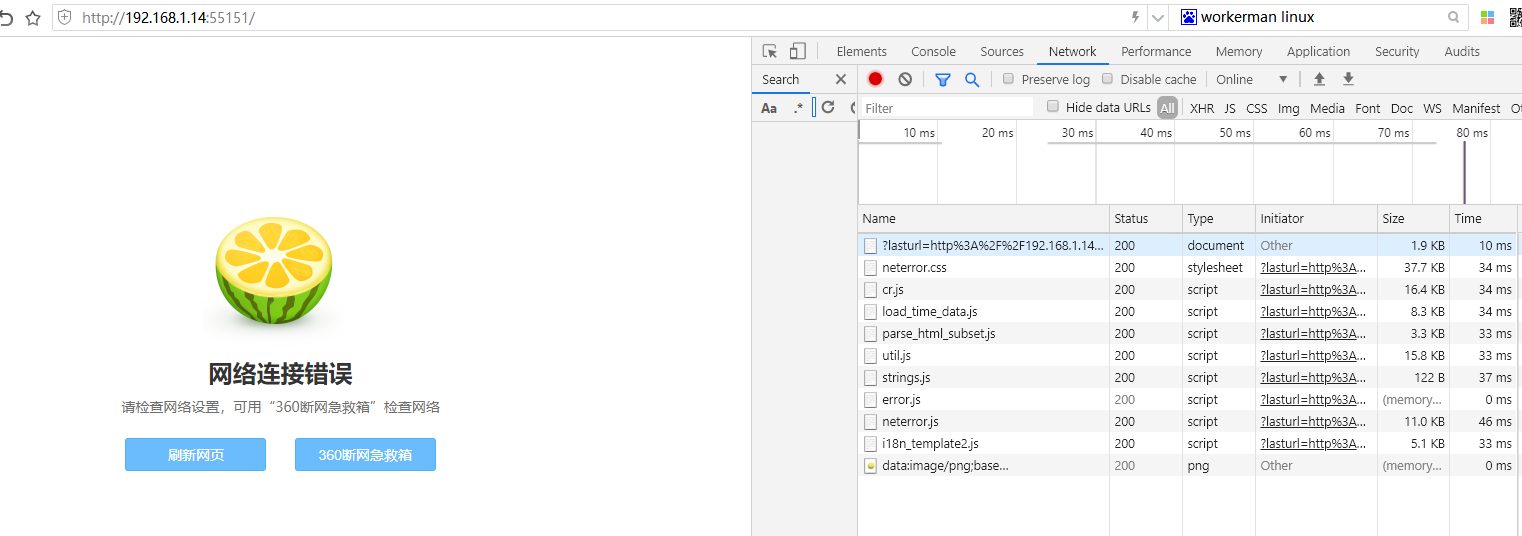Click the security shield icon in address bar
The image size is (1522, 536).
(x=65, y=18)
